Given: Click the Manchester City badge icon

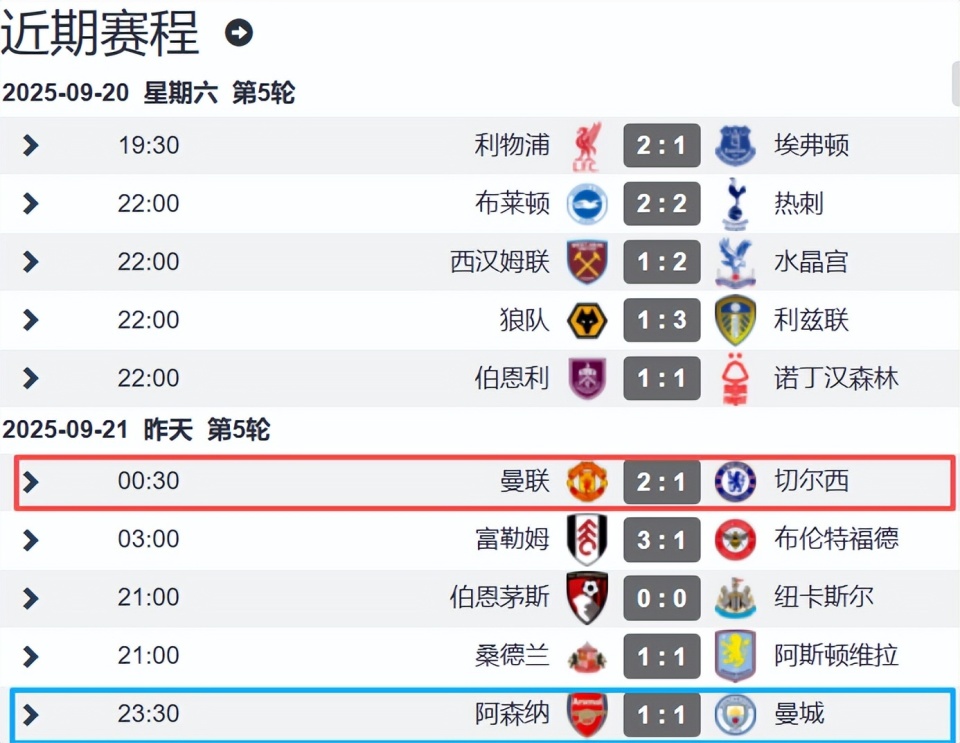Looking at the screenshot, I should [x=736, y=714].
